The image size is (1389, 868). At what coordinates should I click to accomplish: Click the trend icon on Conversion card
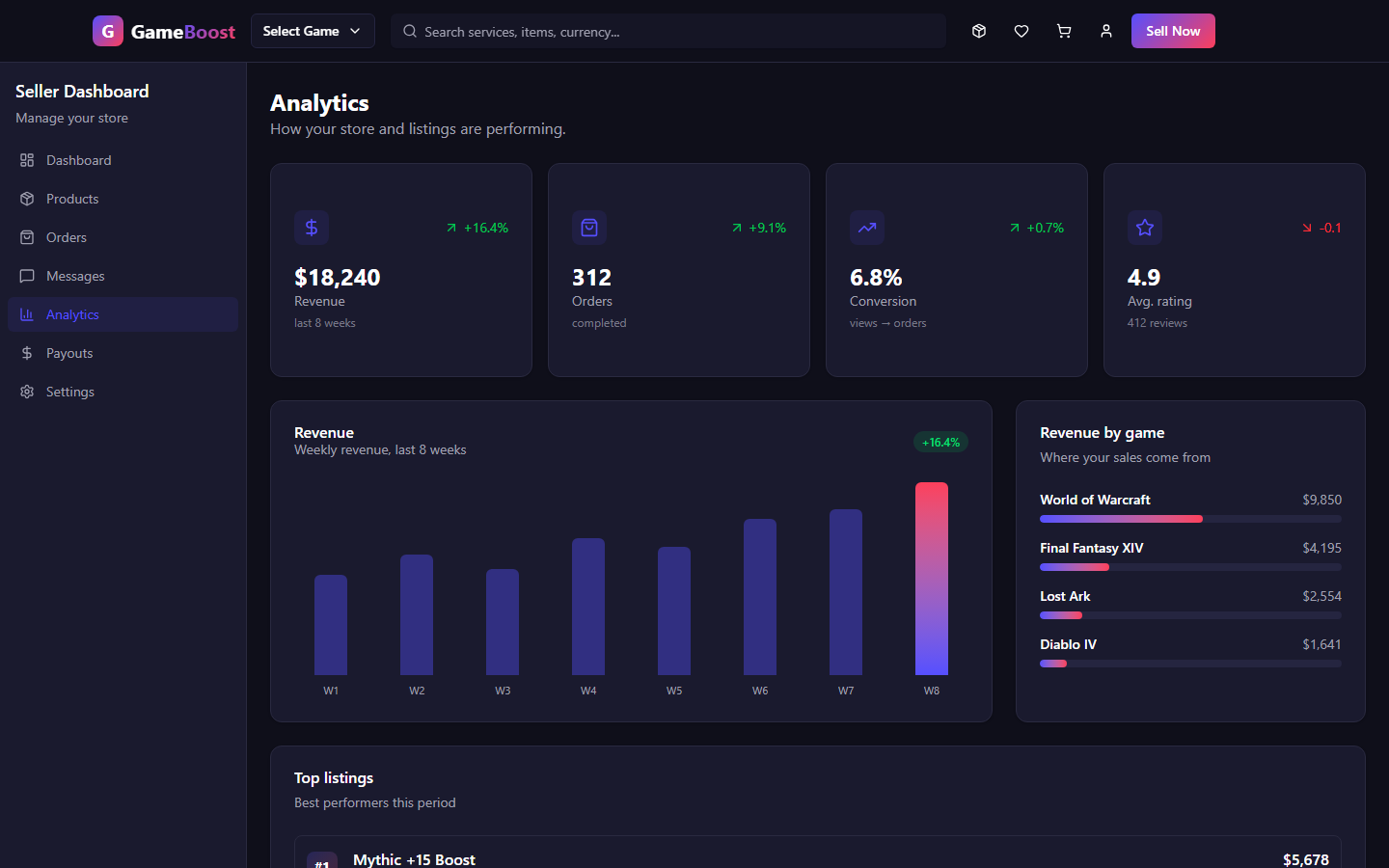pos(867,228)
